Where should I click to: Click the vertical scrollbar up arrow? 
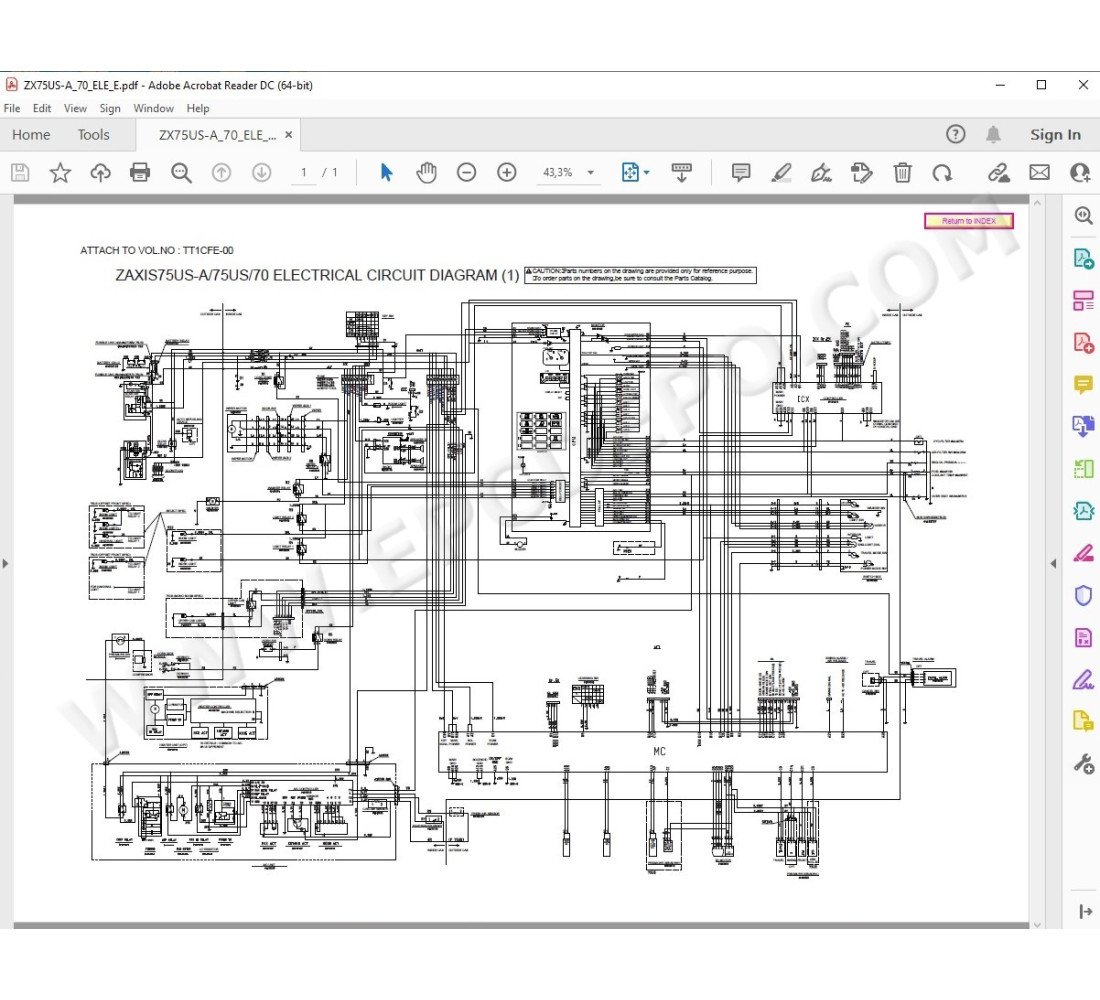tap(1037, 202)
